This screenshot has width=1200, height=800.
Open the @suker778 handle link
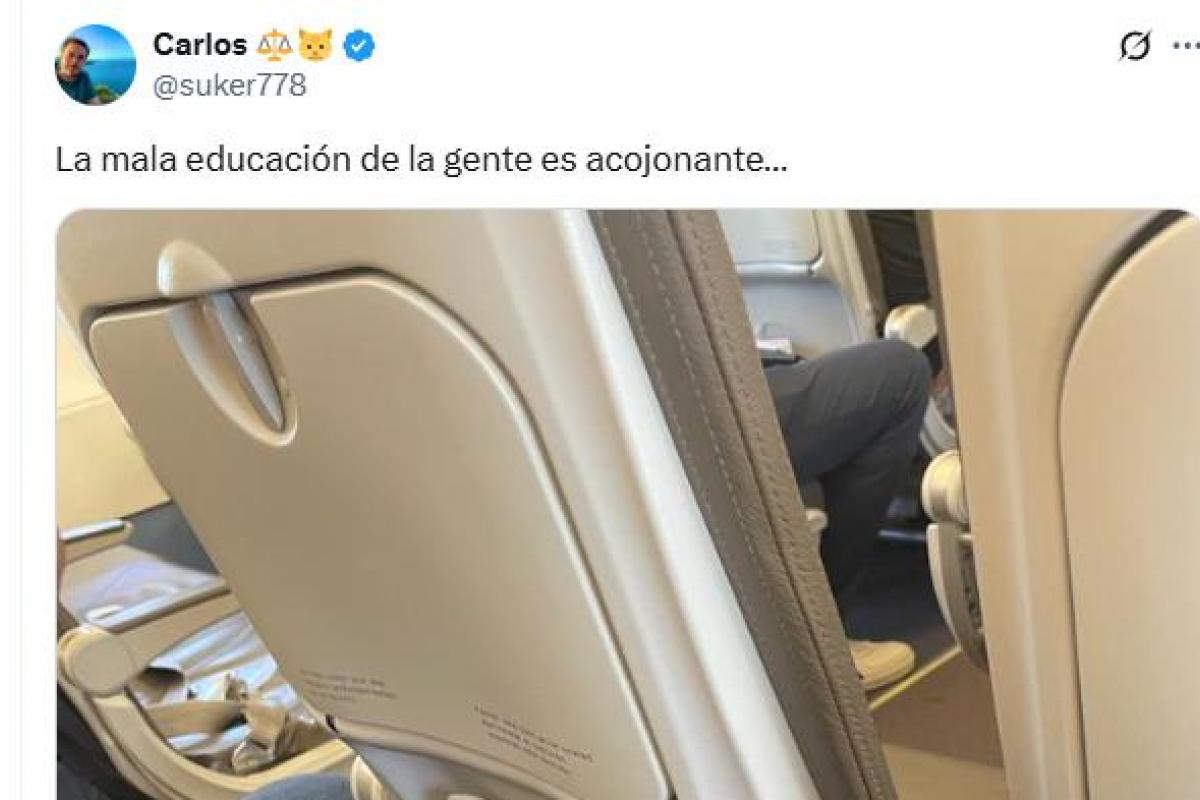(x=229, y=86)
